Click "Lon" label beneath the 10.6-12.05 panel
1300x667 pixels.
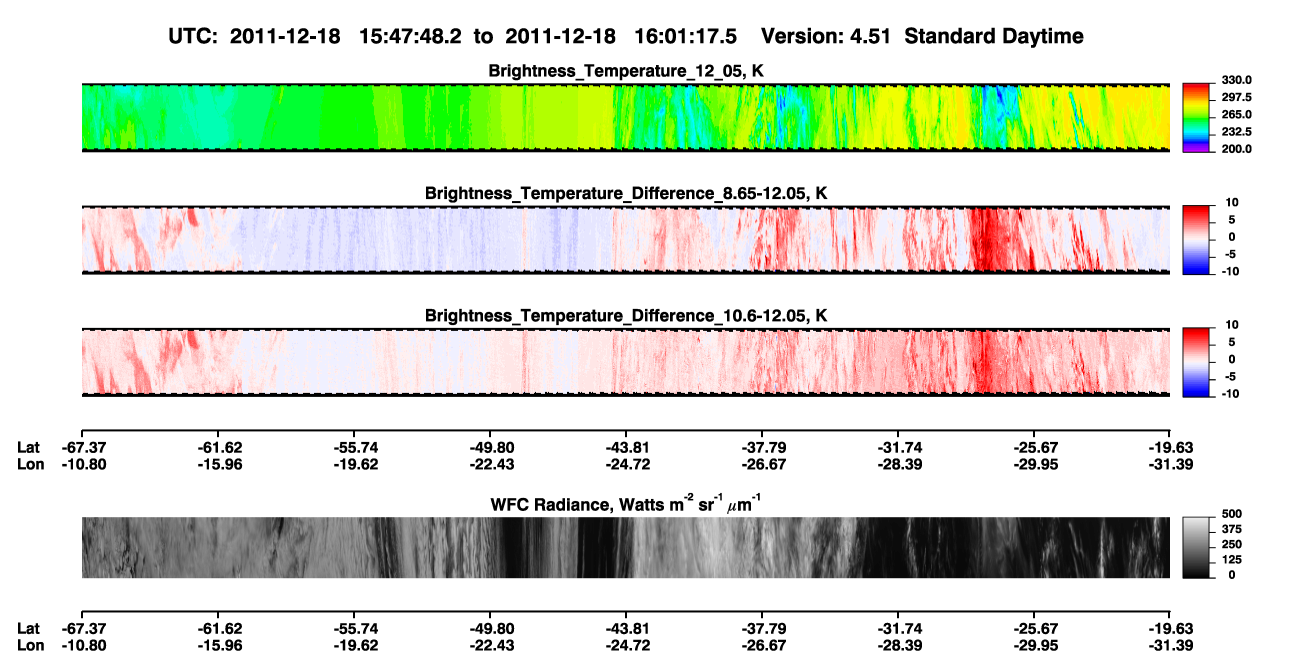30,464
